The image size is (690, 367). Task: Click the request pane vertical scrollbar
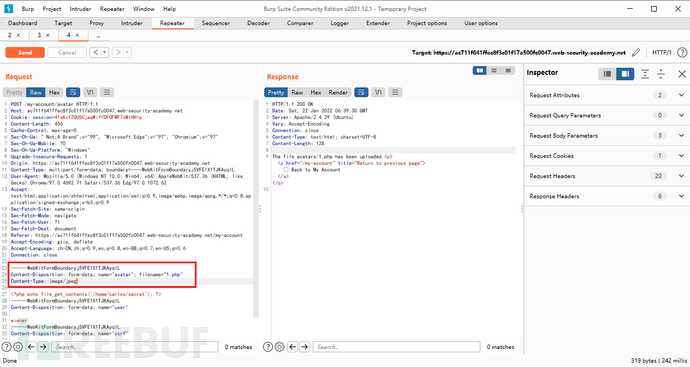tap(256, 208)
